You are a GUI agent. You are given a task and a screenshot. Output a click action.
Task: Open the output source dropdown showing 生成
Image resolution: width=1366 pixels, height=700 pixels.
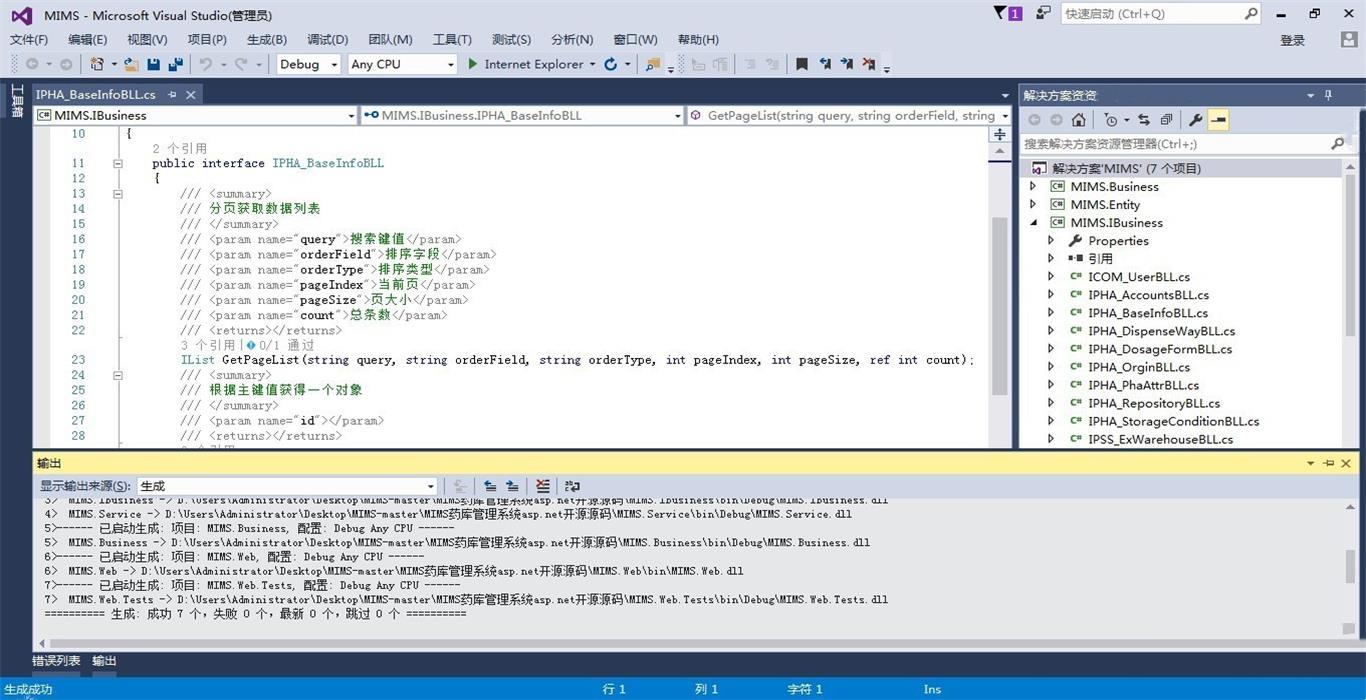[288, 486]
